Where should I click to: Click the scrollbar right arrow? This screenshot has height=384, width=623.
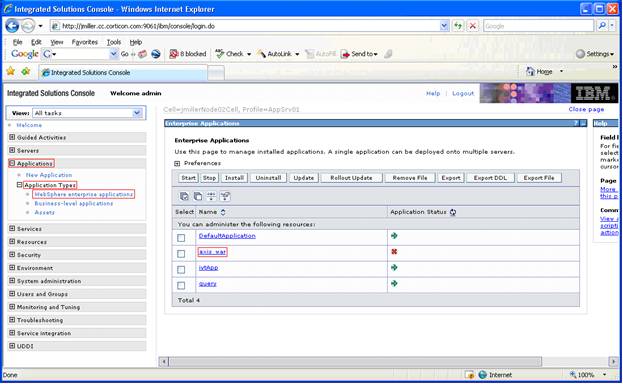(613, 361)
